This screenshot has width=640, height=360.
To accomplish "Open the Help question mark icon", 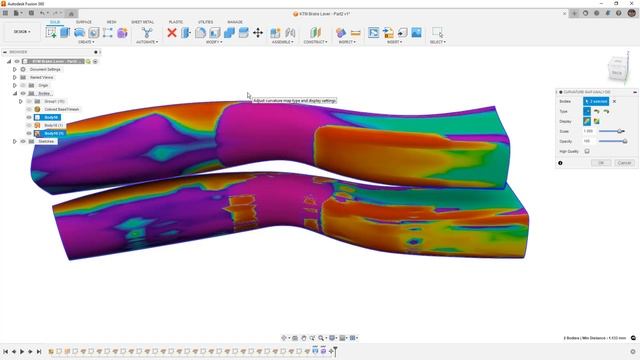I will click(x=619, y=13).
